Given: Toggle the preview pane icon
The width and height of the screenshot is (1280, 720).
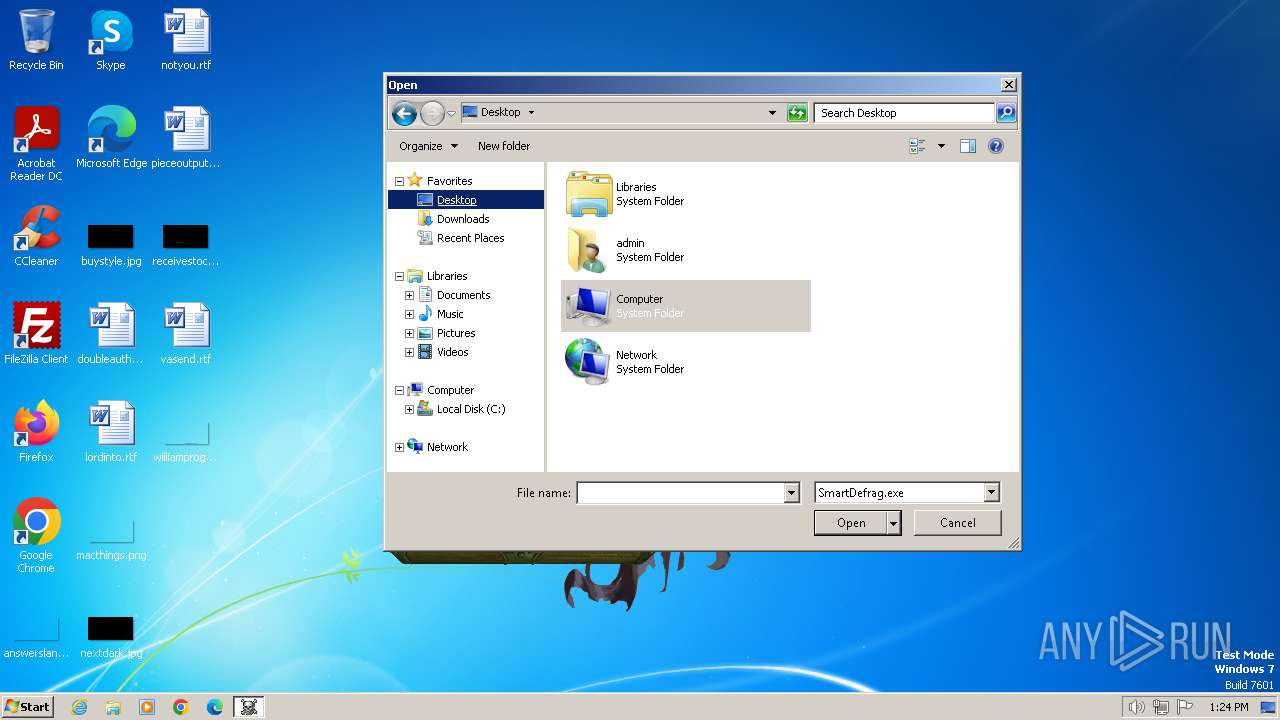Looking at the screenshot, I should pyautogui.click(x=967, y=146).
